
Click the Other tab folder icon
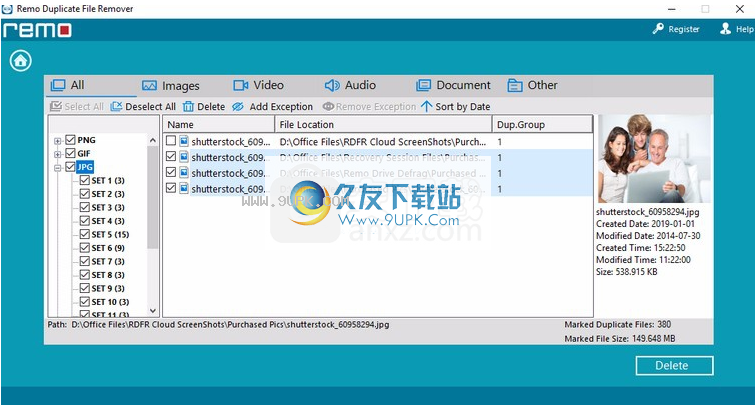point(515,85)
